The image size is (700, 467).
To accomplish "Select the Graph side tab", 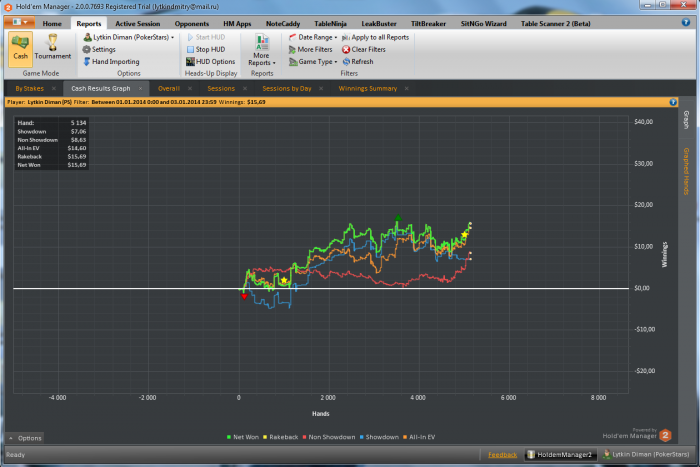I will (x=686, y=120).
